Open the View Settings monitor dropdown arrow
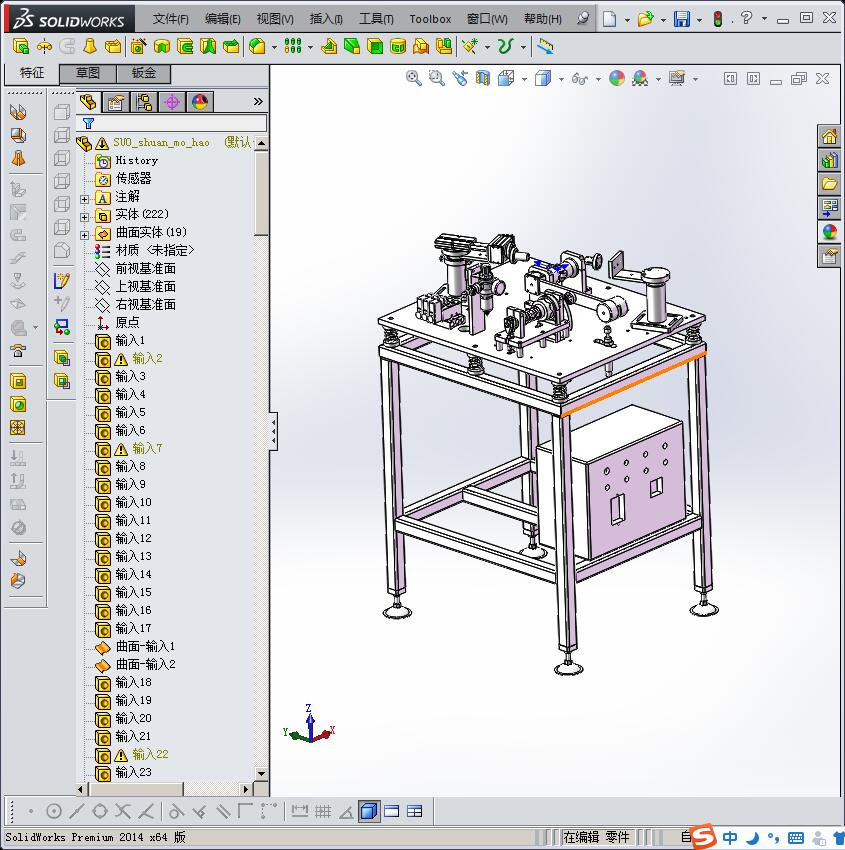845x850 pixels. coord(695,80)
